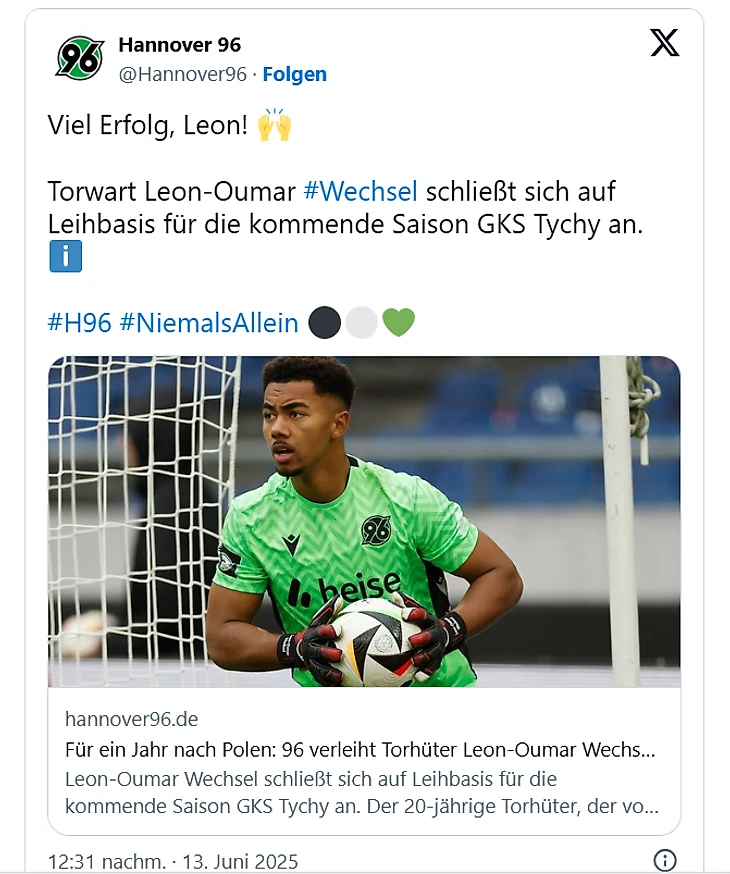Image resolution: width=730 pixels, height=874 pixels.
Task: Click the white circle emoji
Action: coord(361,323)
